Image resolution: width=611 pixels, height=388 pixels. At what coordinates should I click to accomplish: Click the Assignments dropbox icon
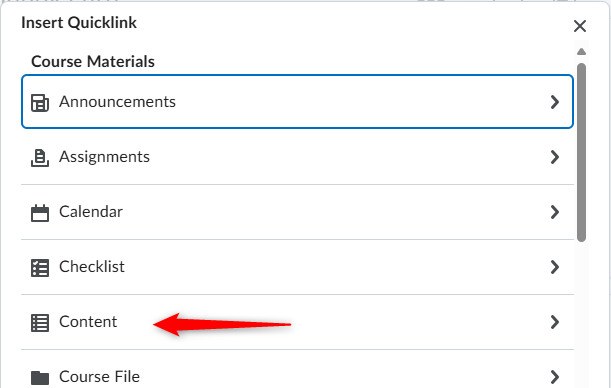[x=40, y=158]
